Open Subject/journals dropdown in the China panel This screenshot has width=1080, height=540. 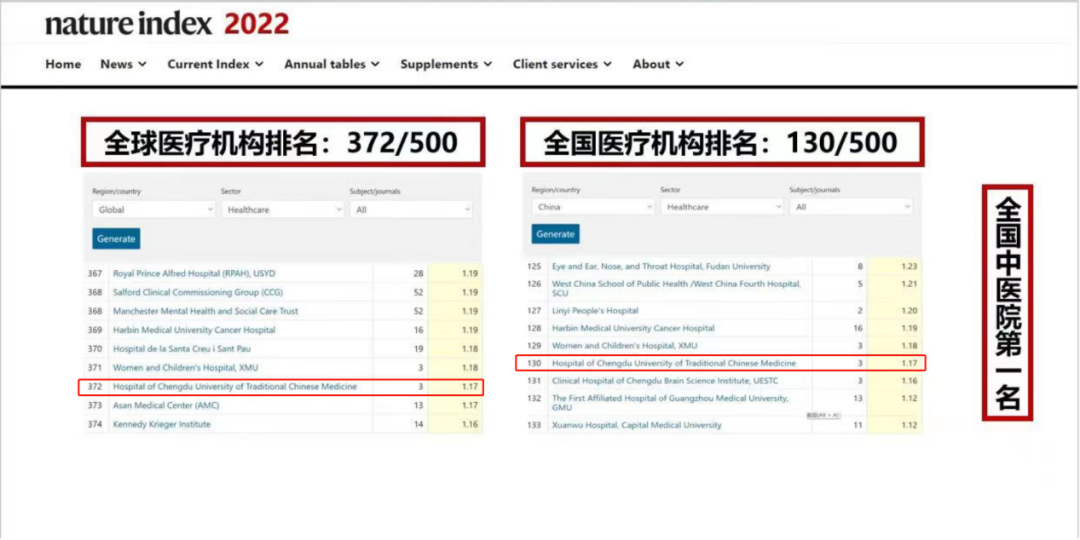tap(851, 207)
